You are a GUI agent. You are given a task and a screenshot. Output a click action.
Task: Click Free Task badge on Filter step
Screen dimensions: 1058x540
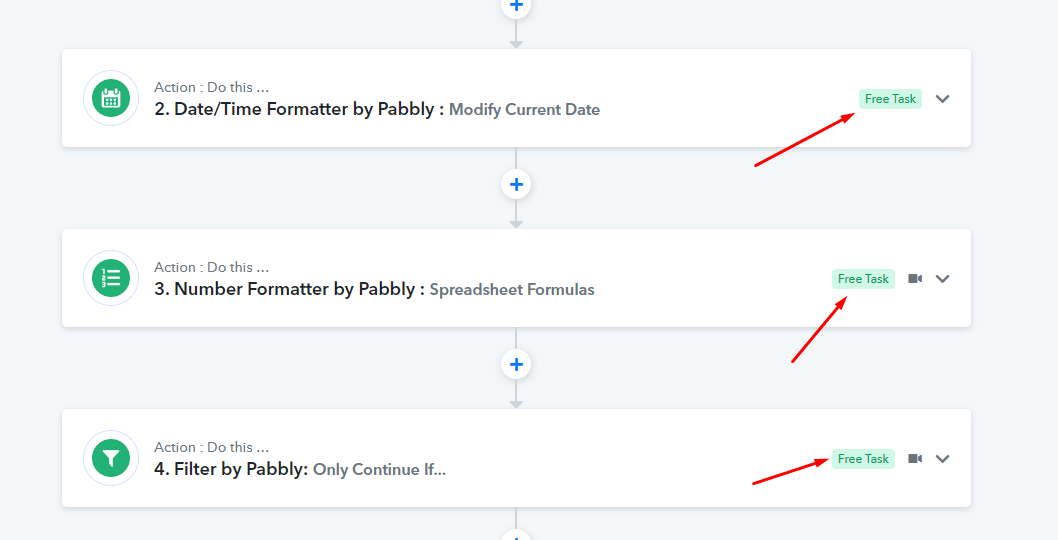pos(863,459)
